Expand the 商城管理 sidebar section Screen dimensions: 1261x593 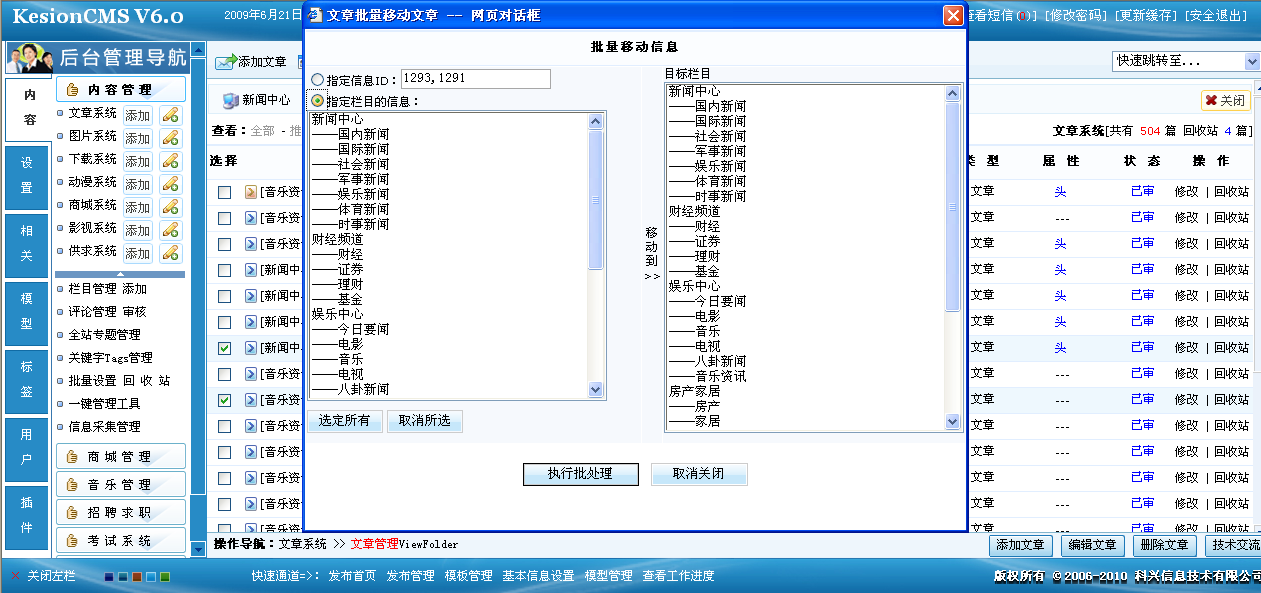coord(120,457)
